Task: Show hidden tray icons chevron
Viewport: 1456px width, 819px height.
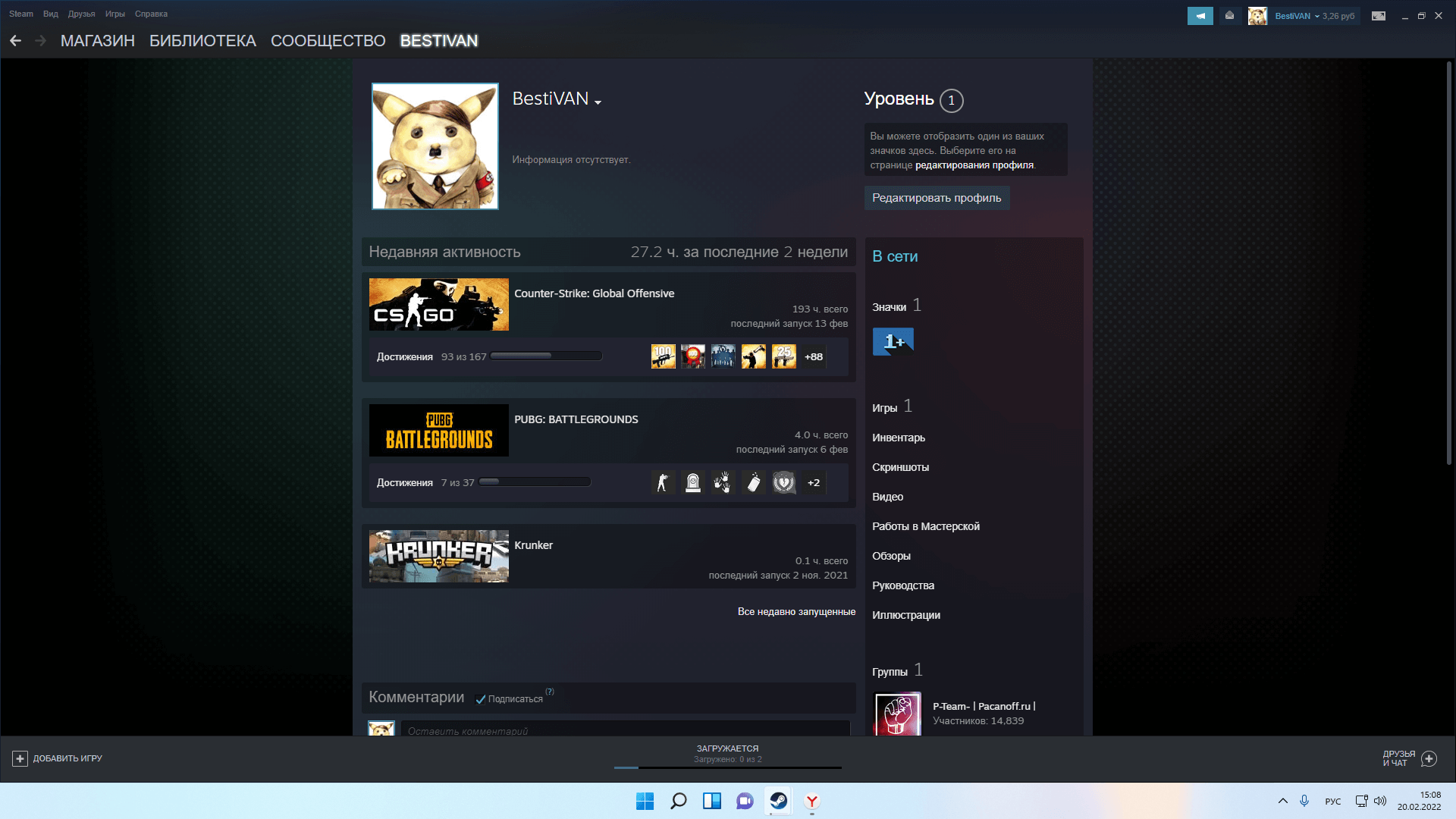Action: click(1283, 801)
